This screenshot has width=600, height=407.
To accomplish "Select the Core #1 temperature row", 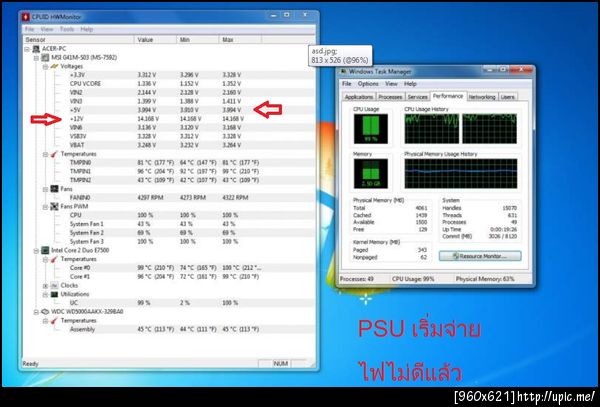I will 169,277.
